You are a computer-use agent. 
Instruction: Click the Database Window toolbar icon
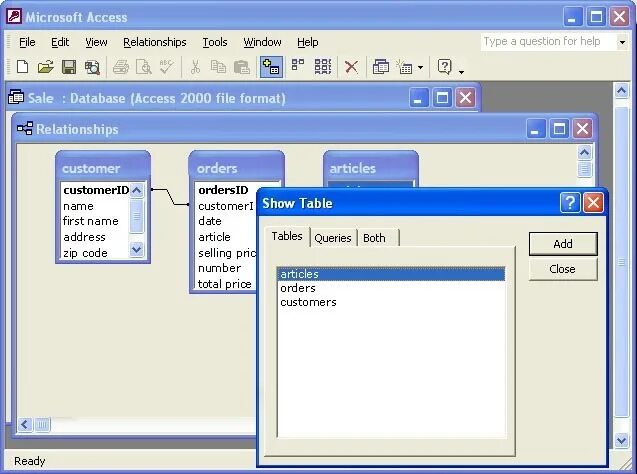381,67
